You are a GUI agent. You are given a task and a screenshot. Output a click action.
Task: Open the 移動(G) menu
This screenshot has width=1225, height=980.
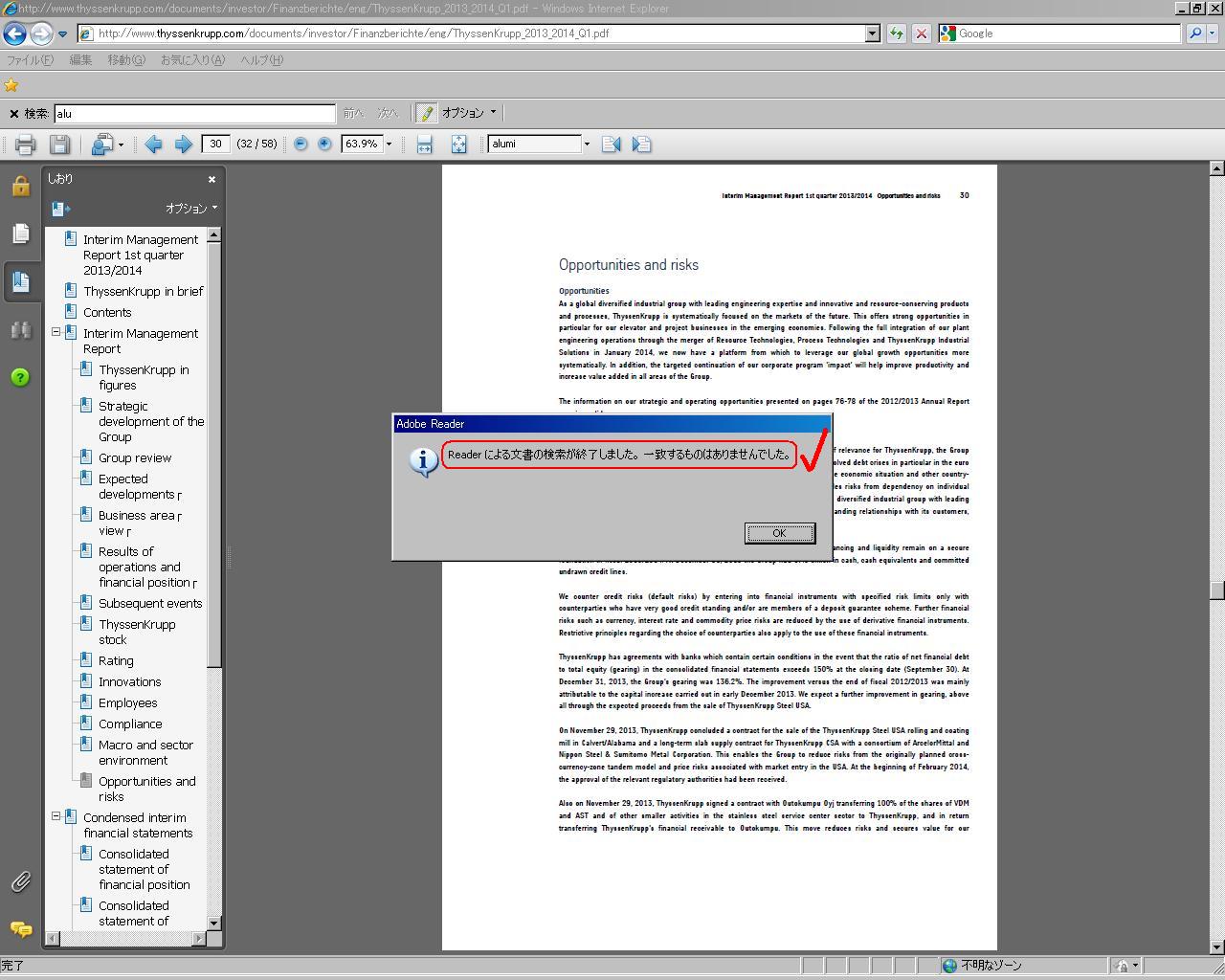(x=126, y=60)
